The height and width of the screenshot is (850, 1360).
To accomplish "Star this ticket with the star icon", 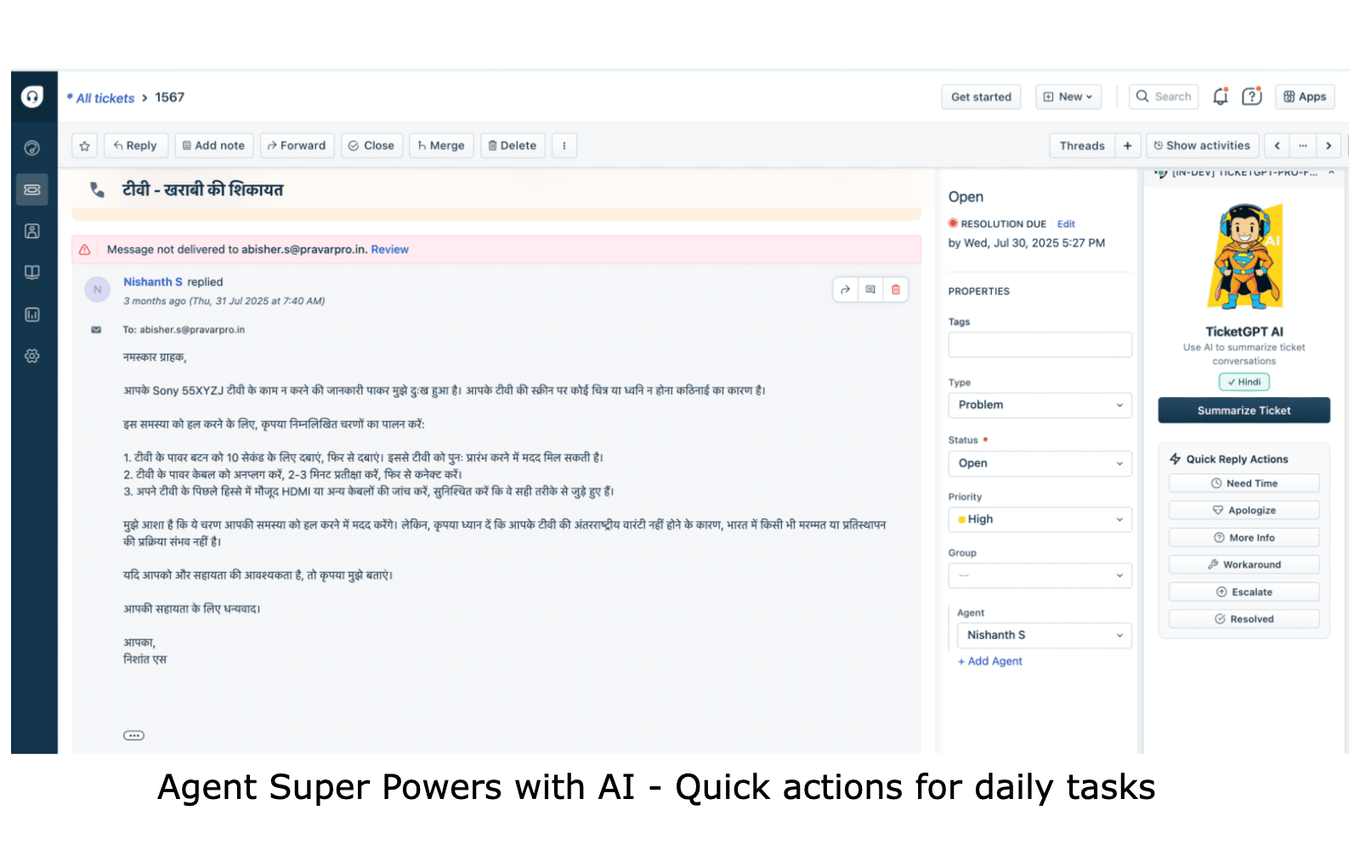I will click(x=84, y=146).
